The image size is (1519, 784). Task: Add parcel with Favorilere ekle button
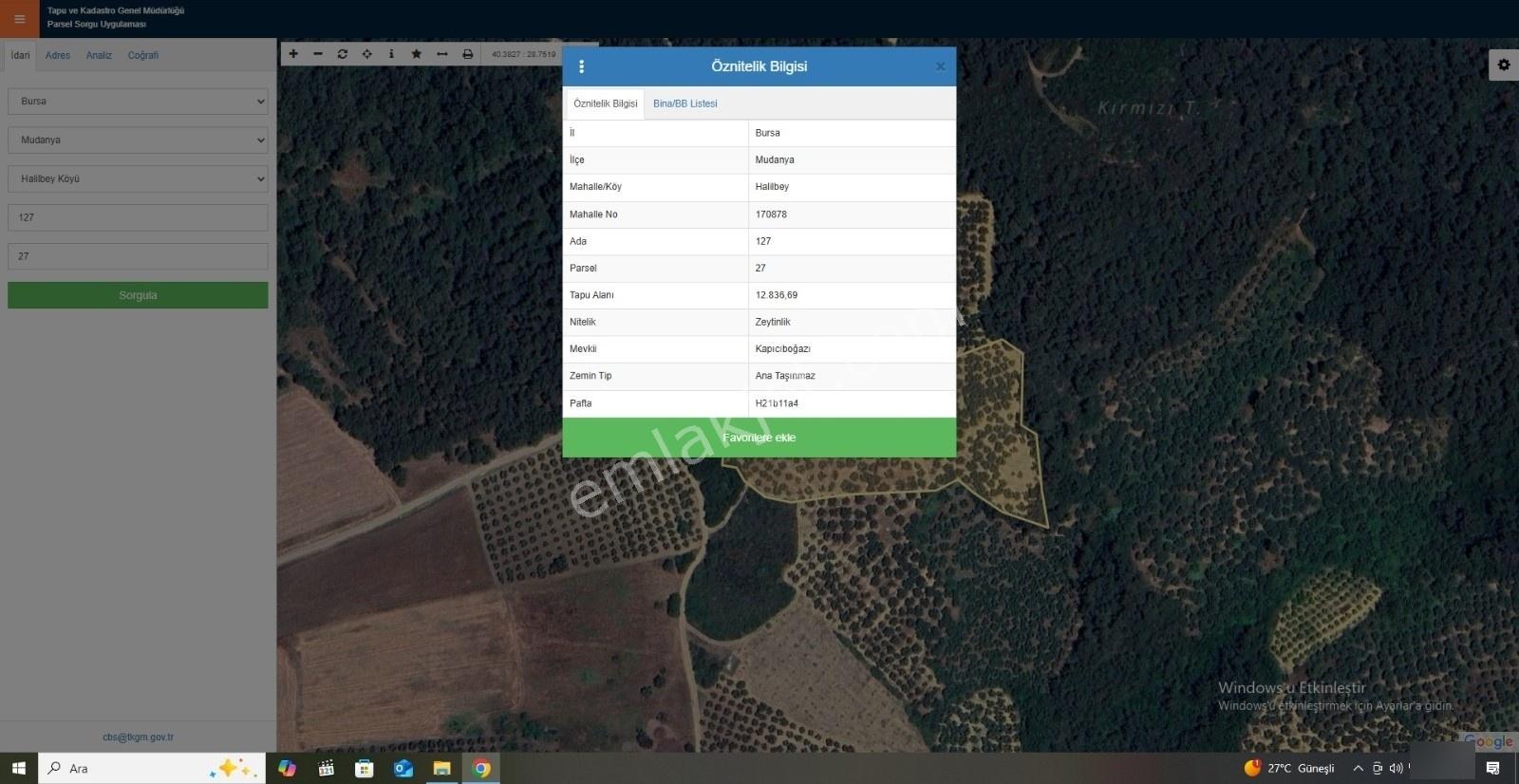tap(759, 438)
